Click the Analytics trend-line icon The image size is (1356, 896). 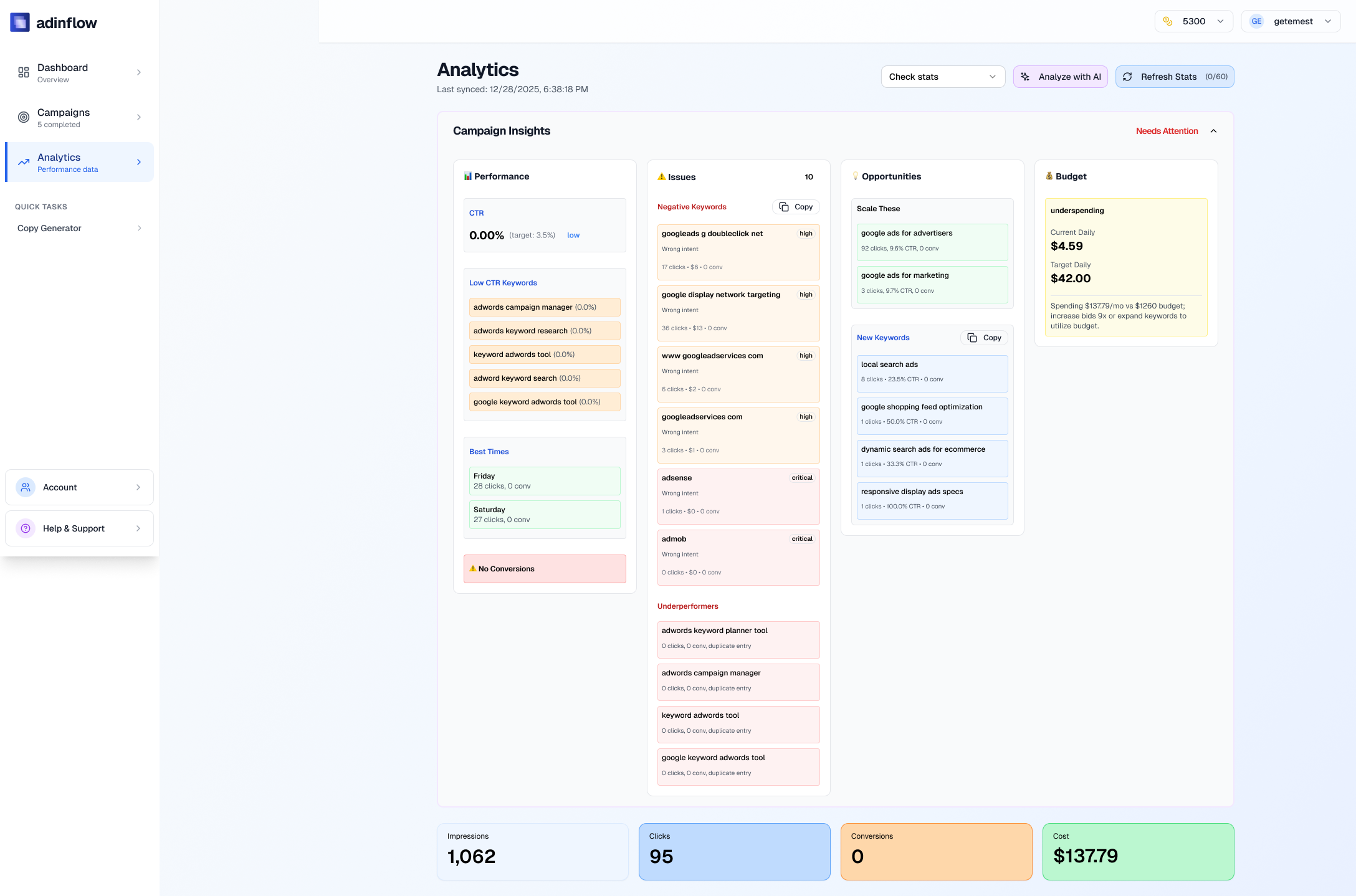23,162
